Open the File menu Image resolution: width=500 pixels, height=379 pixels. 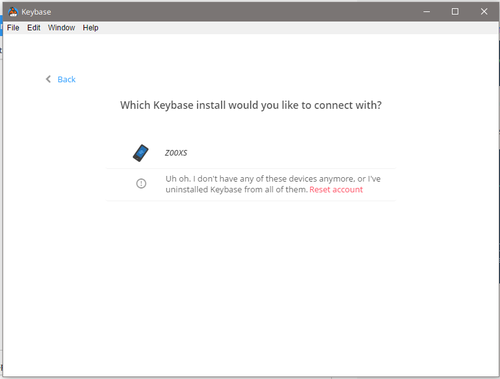(13, 28)
